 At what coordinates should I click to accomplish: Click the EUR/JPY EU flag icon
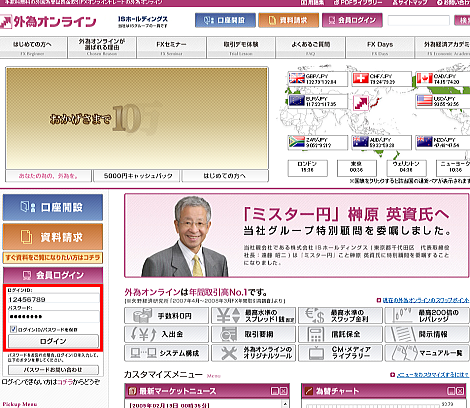pyautogui.click(x=296, y=101)
